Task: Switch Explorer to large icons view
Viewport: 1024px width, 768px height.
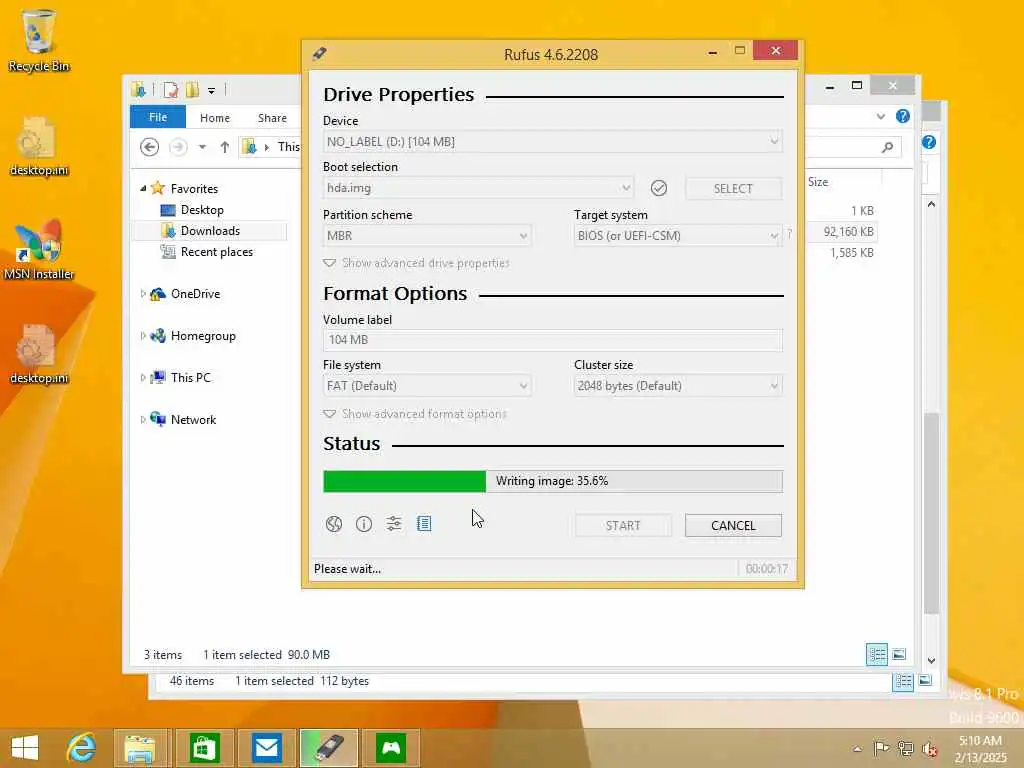Action: (x=899, y=654)
